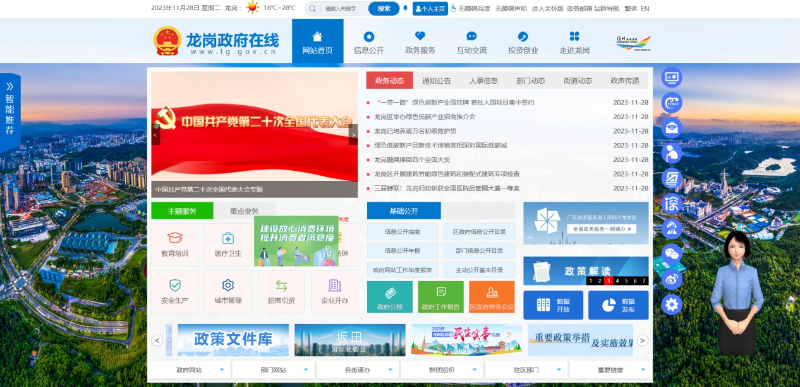The height and width of the screenshot is (387, 800).
Task: Click the gear settings sidebar icon
Action: 671,304
